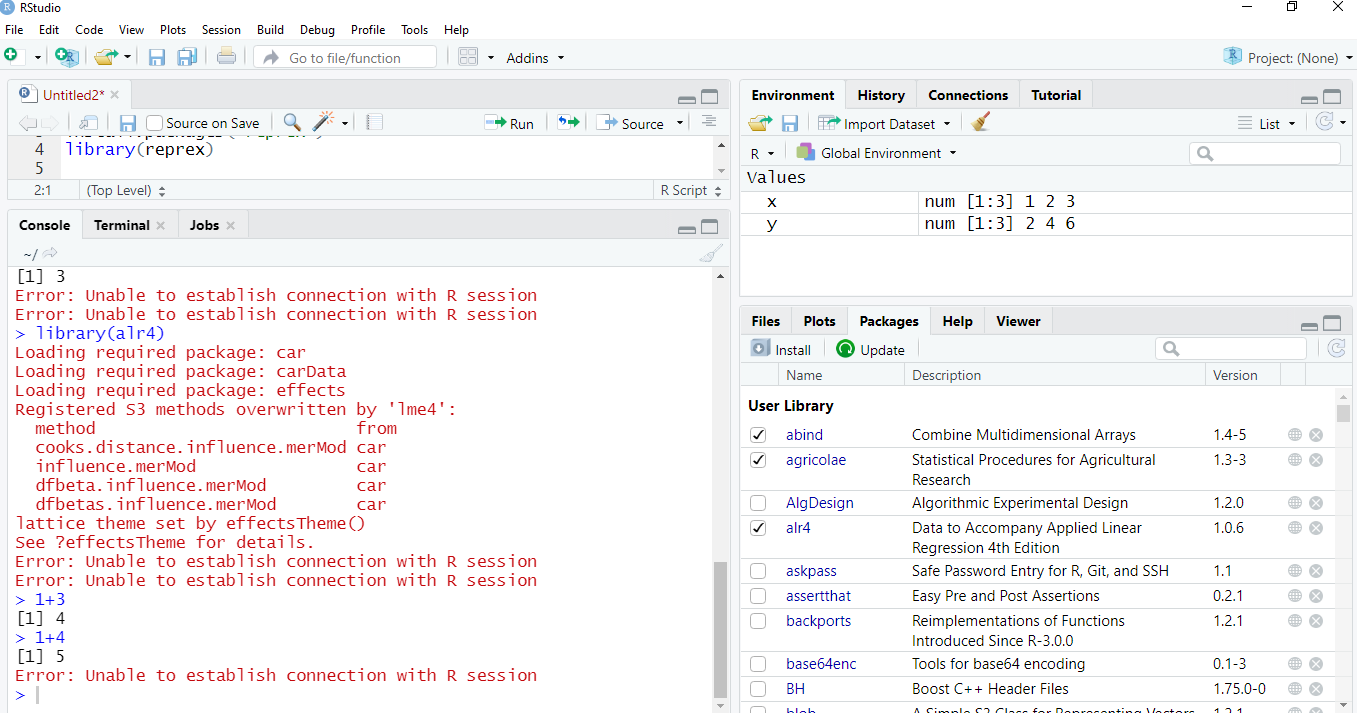The image size is (1357, 713).
Task: Packages list vertical scrollbar thumb
Action: click(x=1343, y=413)
